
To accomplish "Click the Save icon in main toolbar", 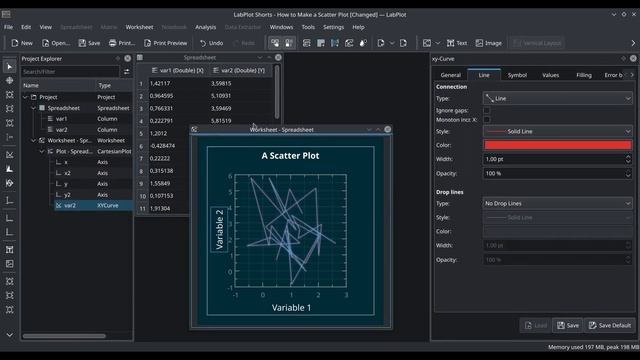I will tap(82, 43).
